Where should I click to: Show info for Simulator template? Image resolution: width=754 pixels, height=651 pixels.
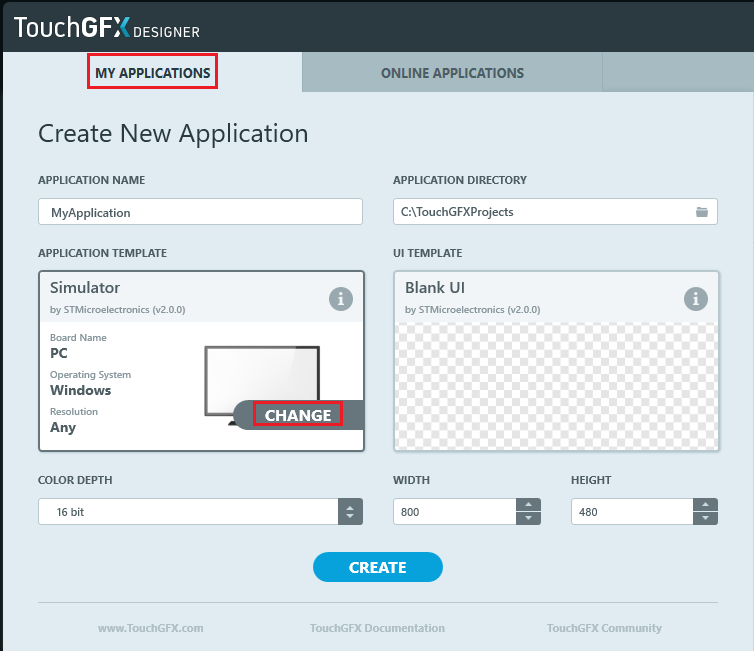pyautogui.click(x=341, y=299)
